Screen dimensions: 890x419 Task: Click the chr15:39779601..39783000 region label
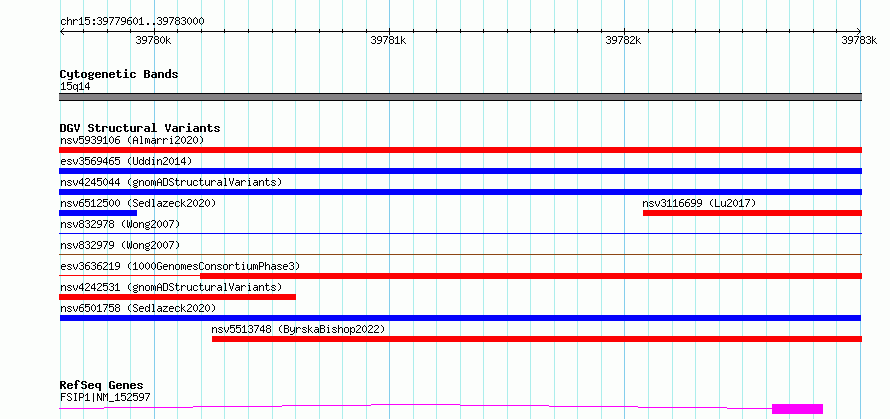coord(132,21)
